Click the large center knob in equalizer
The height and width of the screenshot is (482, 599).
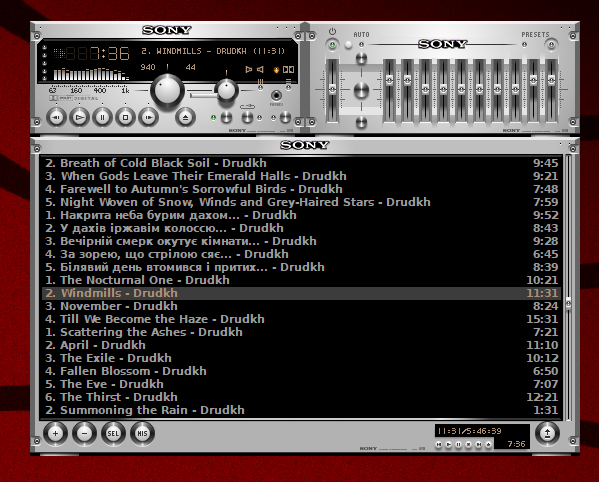pos(361,91)
